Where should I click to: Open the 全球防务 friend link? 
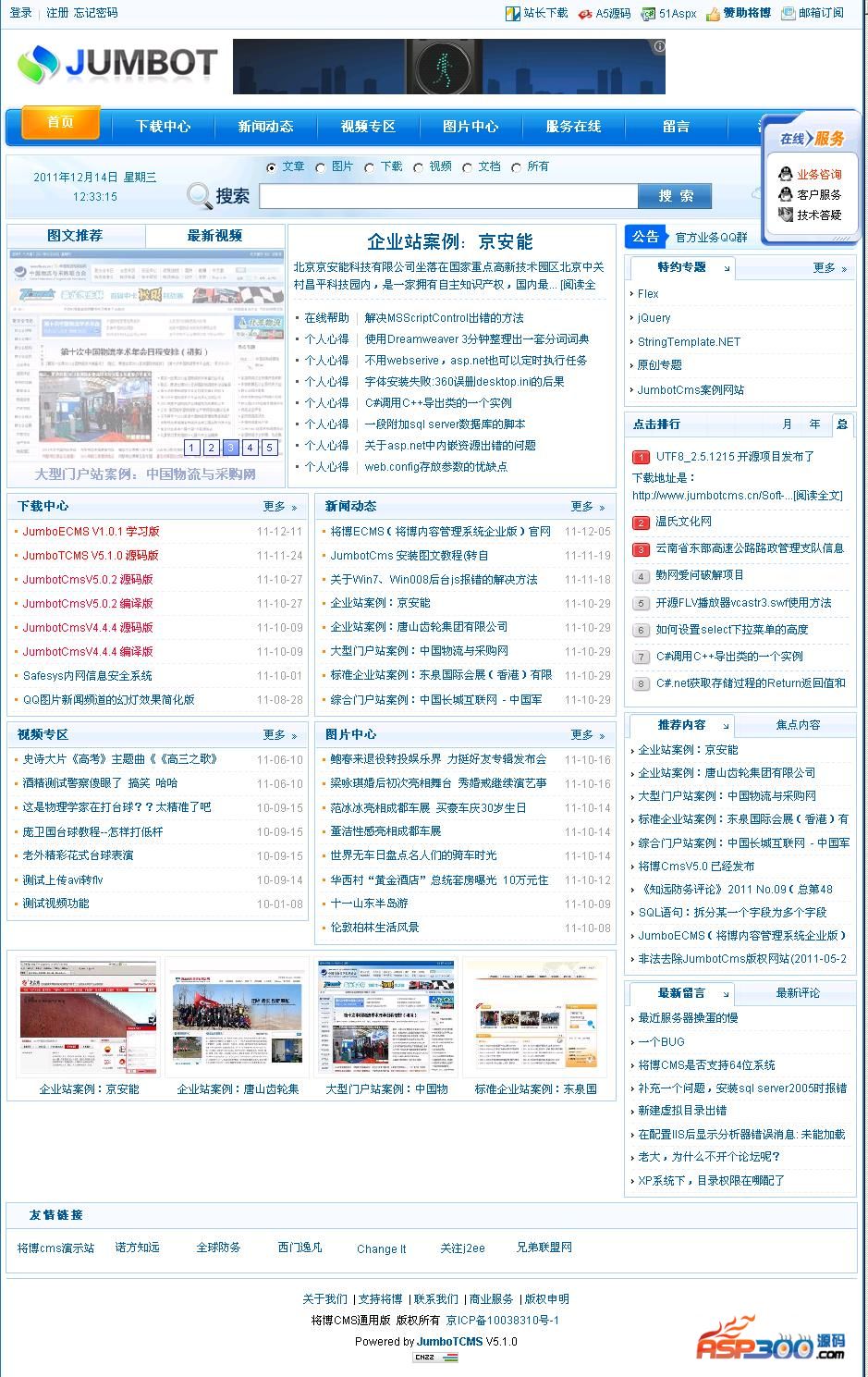[218, 1248]
